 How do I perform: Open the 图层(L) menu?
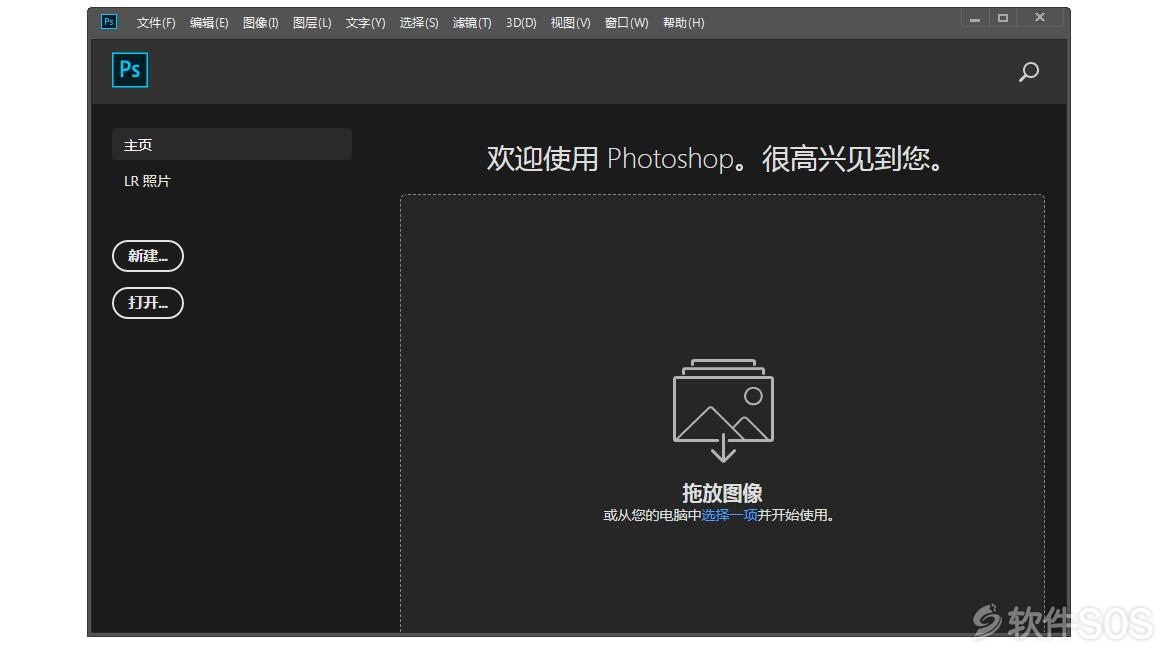312,23
